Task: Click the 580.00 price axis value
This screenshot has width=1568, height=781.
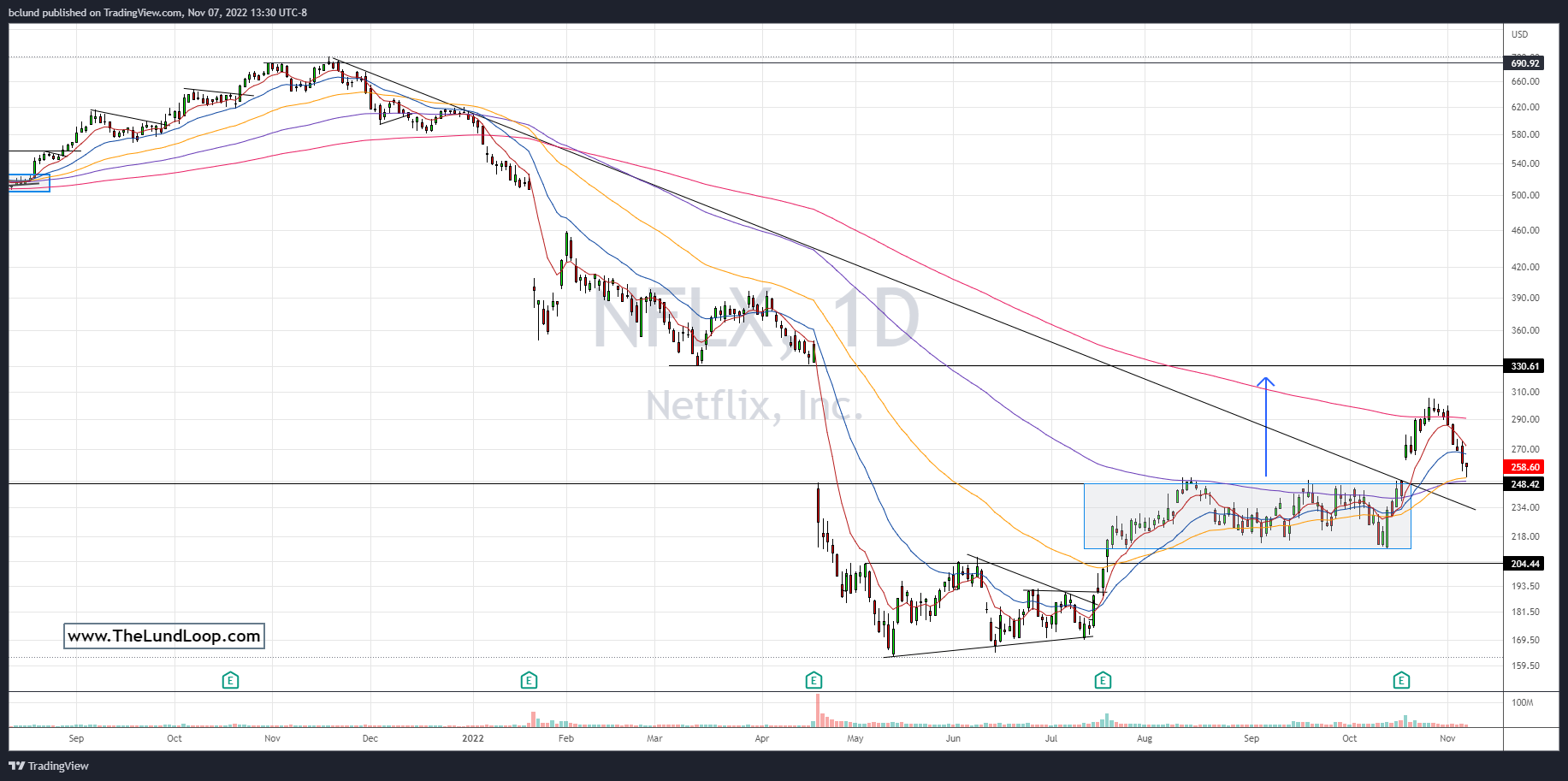Action: tap(1525, 134)
